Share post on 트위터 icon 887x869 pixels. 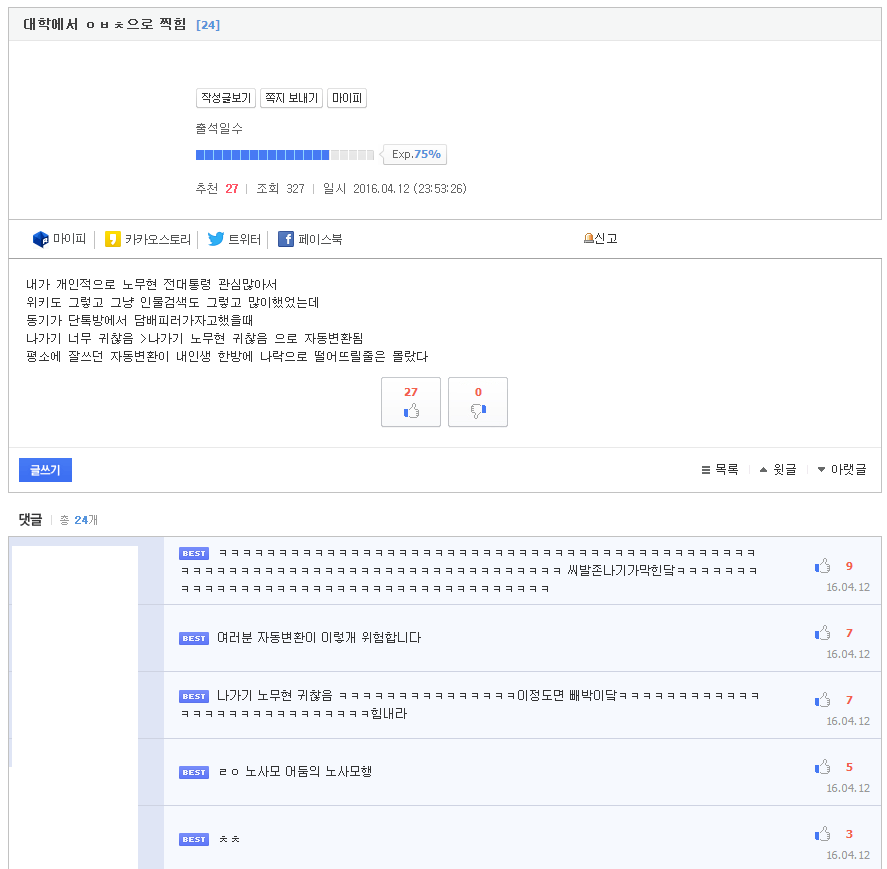pos(216,239)
